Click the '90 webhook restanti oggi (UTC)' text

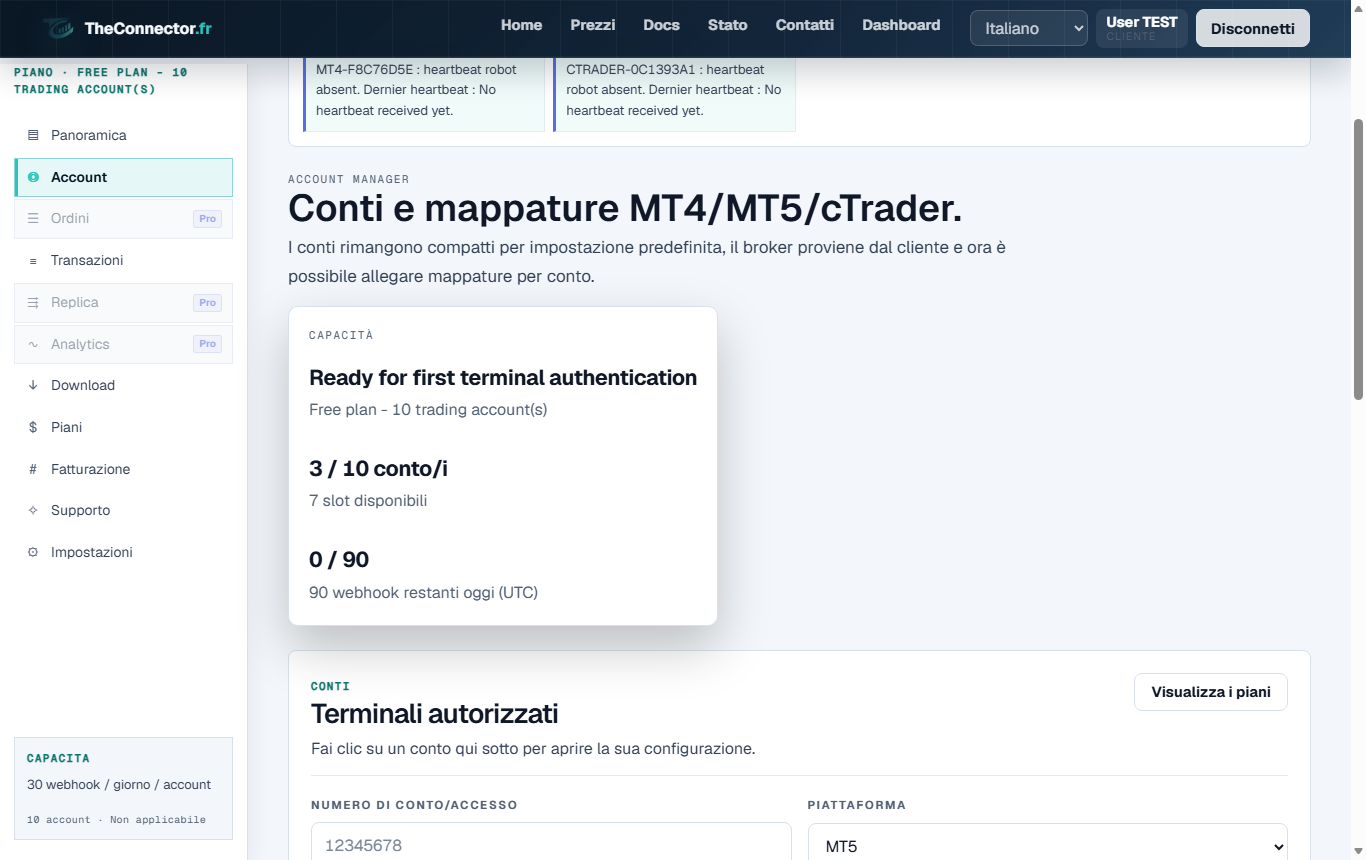(423, 592)
